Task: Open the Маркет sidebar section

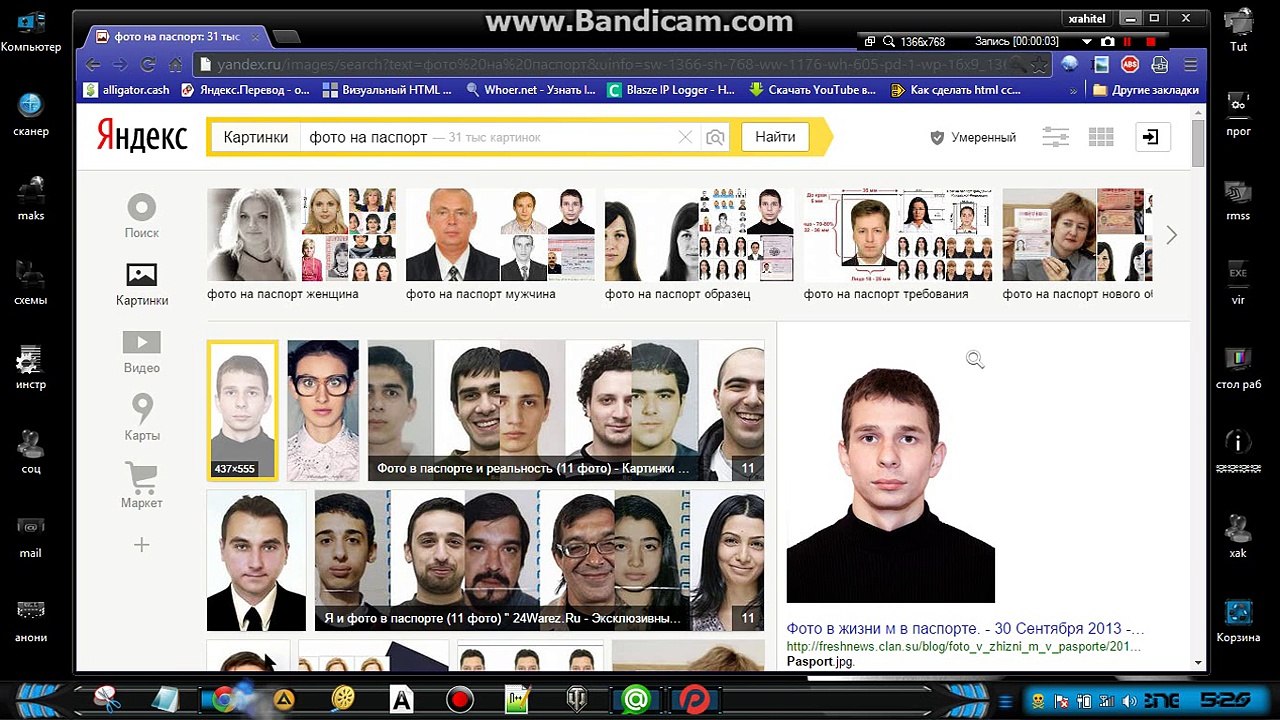Action: [142, 486]
